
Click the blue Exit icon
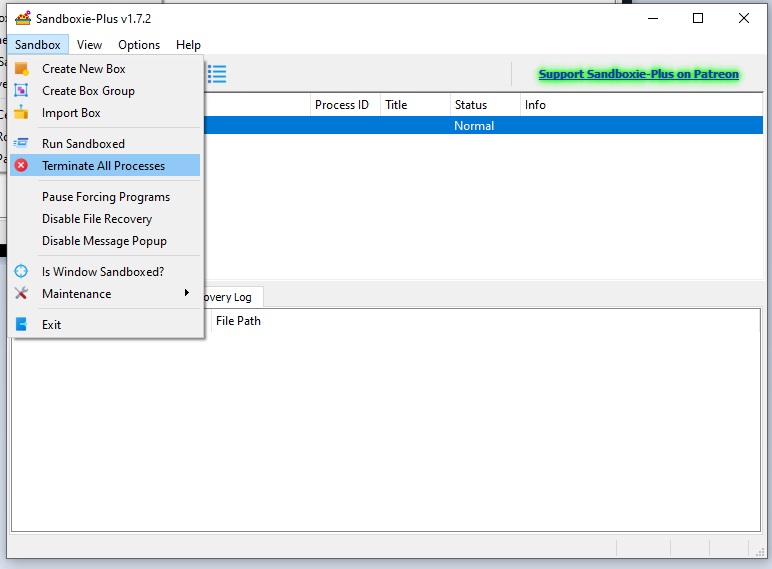[x=21, y=324]
